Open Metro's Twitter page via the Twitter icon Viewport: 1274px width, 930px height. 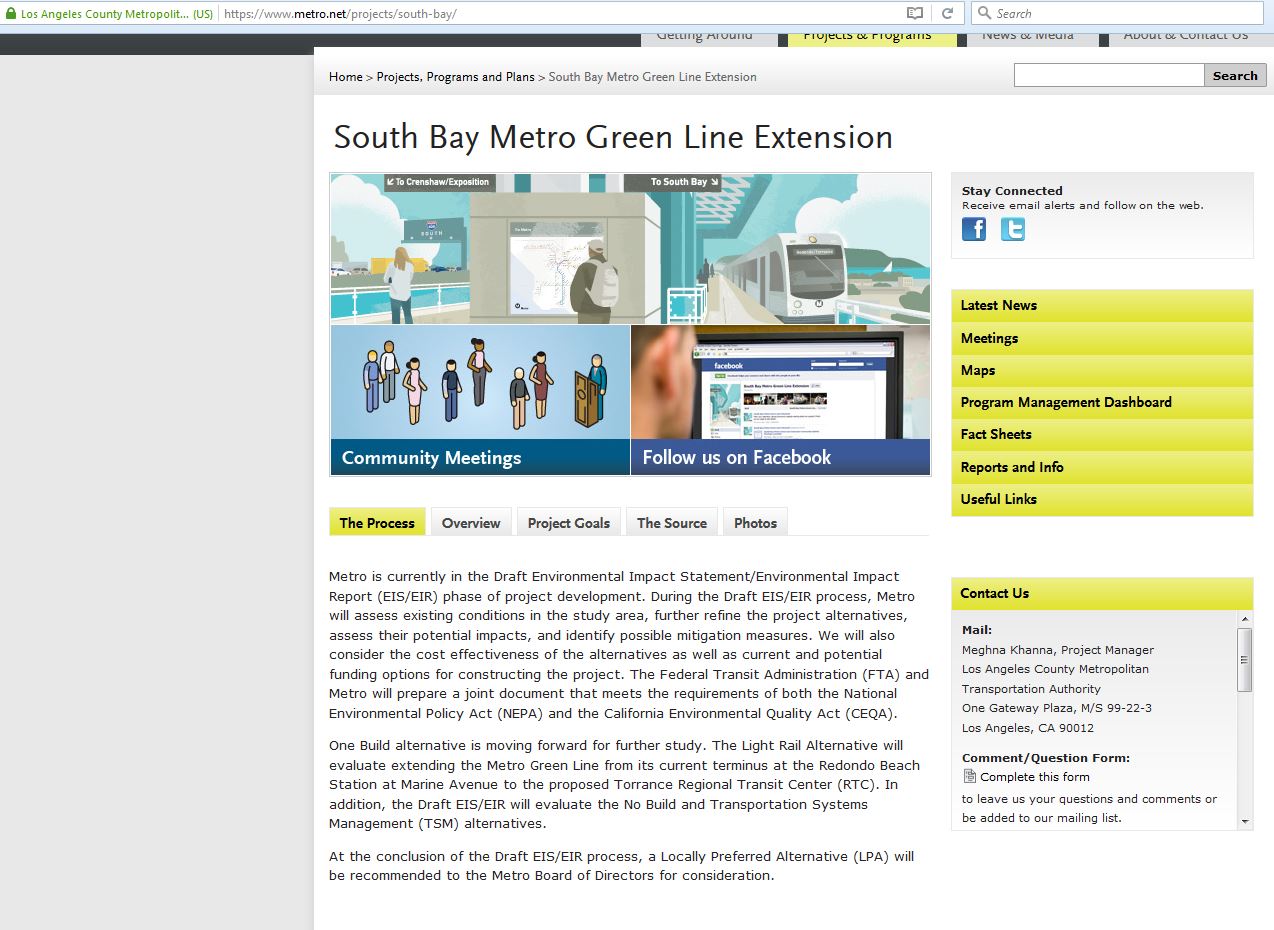[x=1012, y=228]
